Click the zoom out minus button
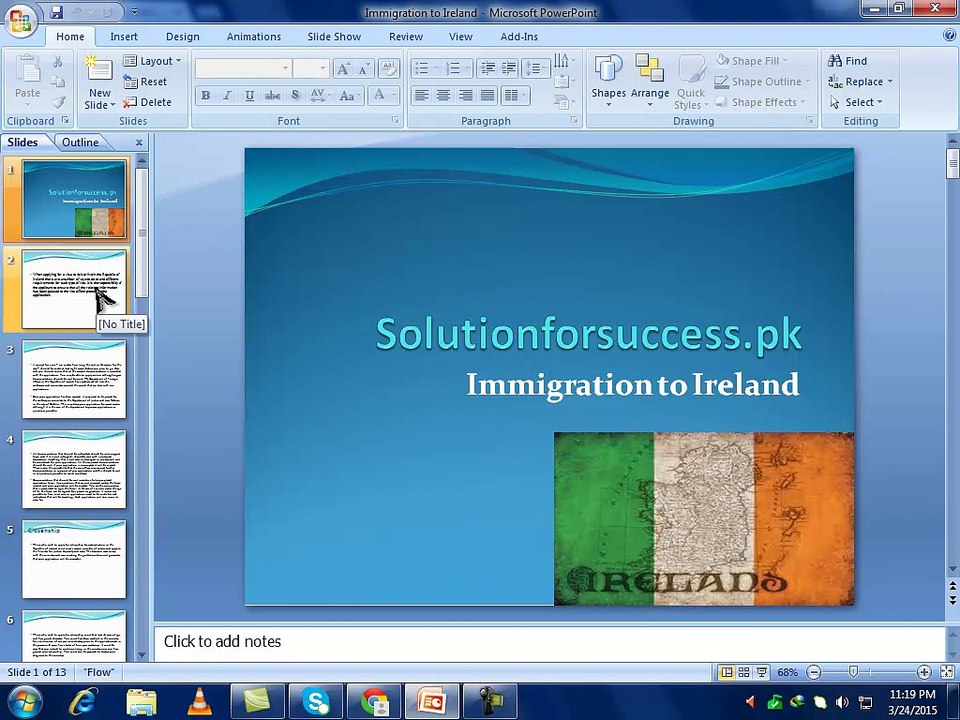 point(814,672)
